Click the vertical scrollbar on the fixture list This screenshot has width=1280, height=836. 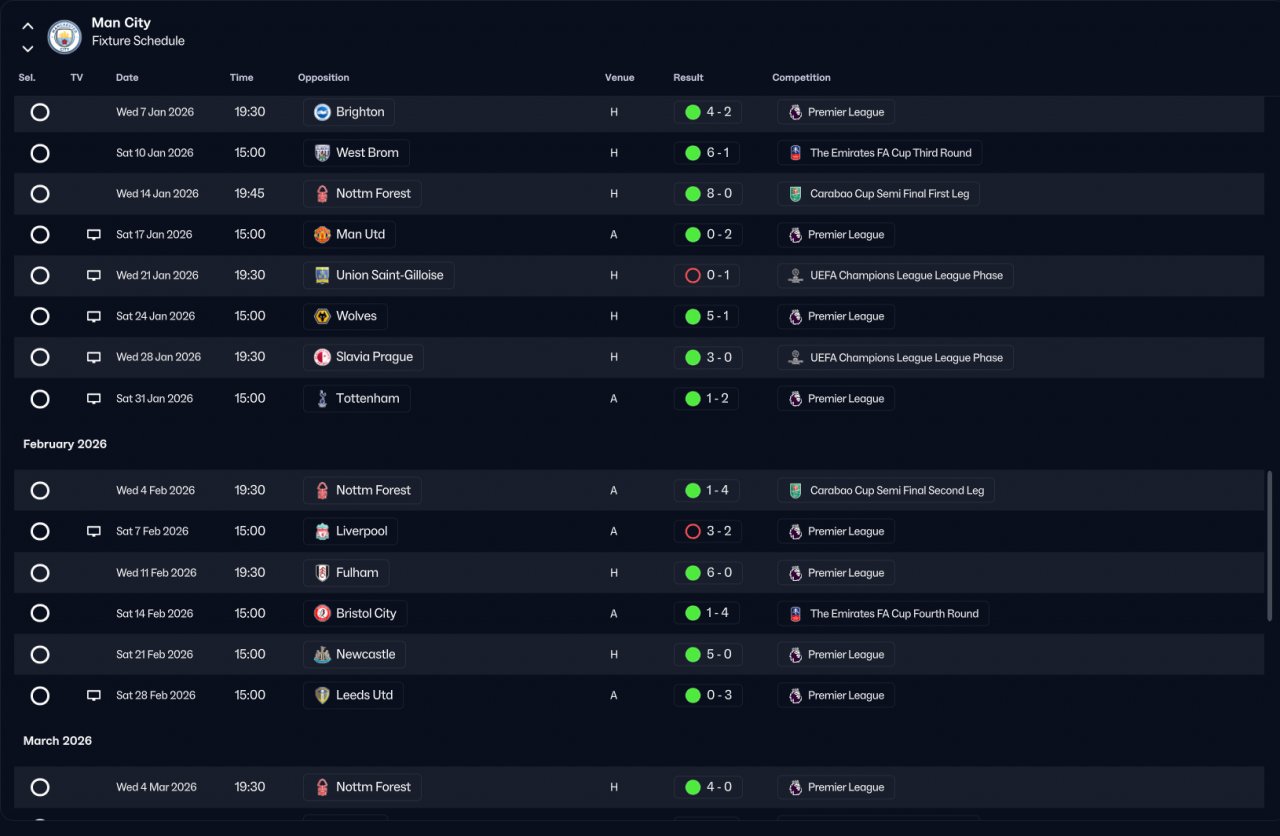tap(1271, 545)
